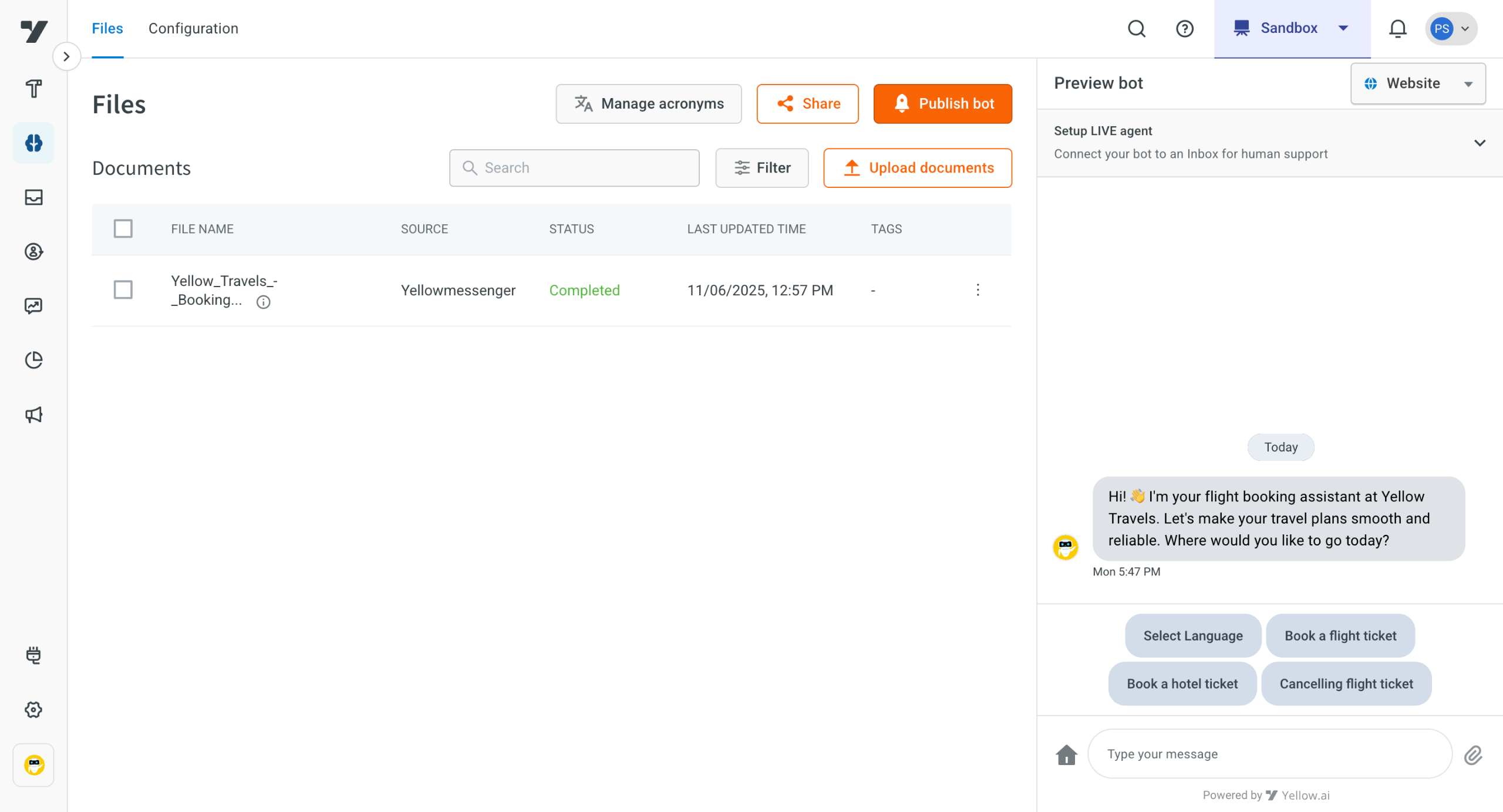The image size is (1503, 812).
Task: Select the Yellow_Travels document checkbox
Action: (123, 289)
